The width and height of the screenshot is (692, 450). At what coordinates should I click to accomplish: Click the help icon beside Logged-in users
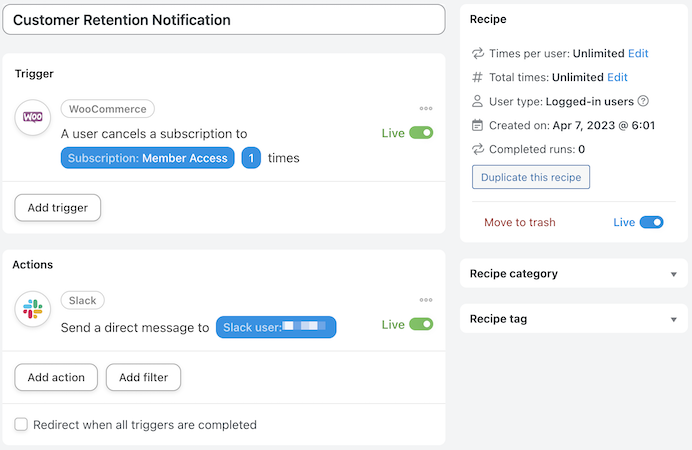643,101
